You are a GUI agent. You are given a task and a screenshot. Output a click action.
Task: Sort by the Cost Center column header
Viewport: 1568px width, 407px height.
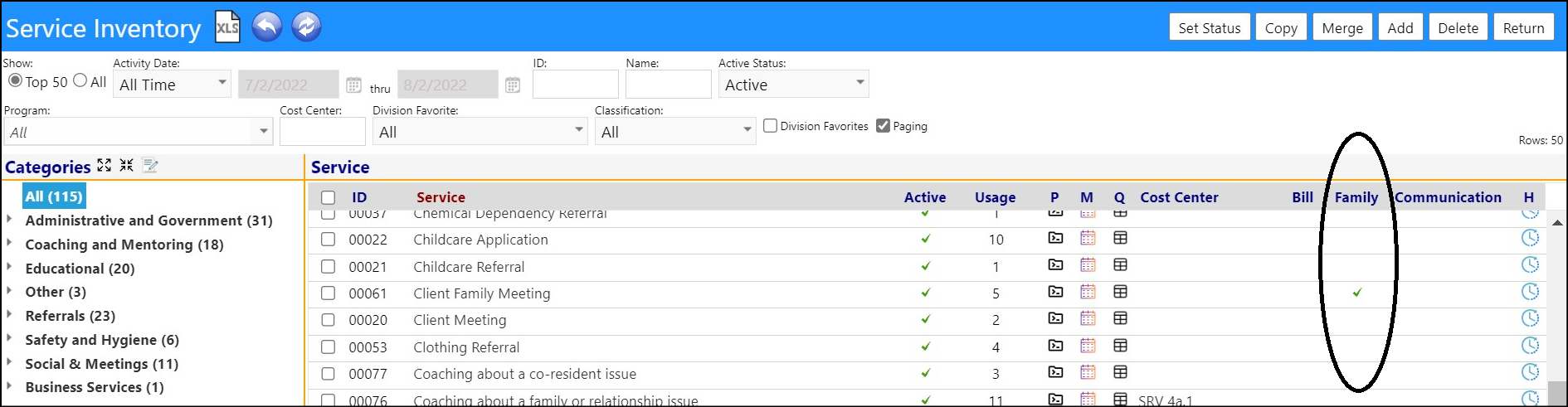click(x=1179, y=197)
